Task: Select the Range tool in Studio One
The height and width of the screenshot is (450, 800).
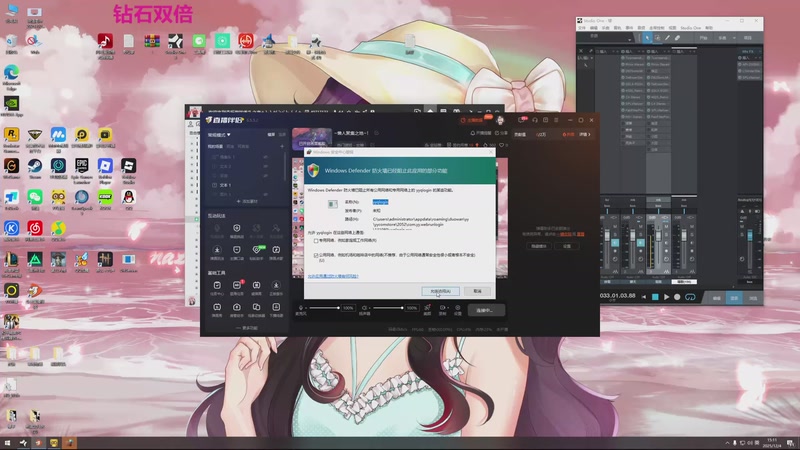Action: click(x=657, y=38)
